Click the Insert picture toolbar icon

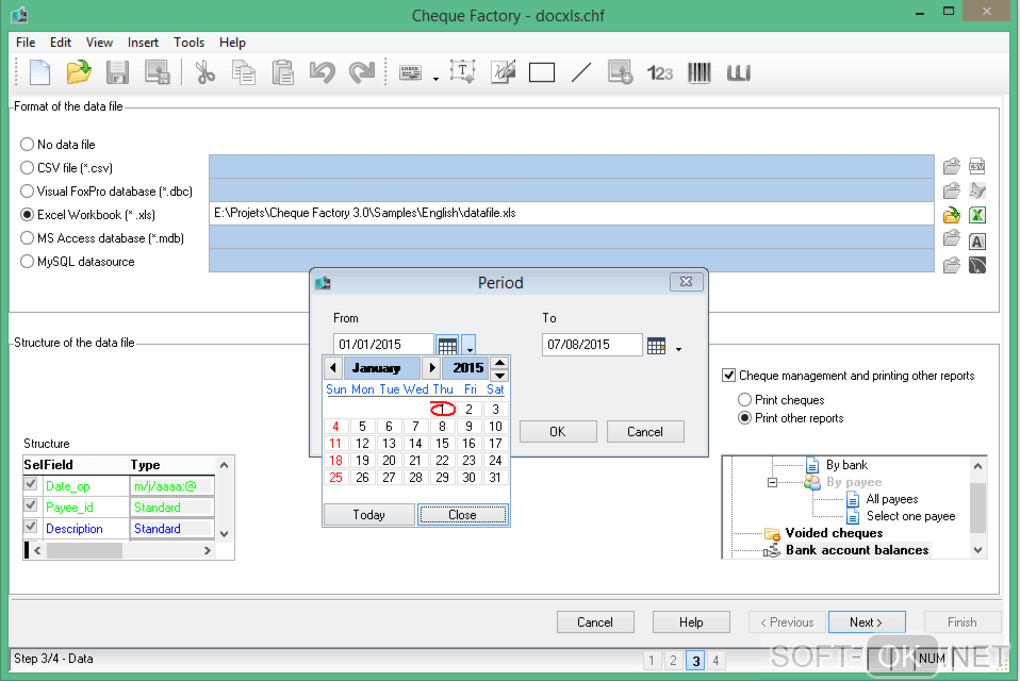620,72
